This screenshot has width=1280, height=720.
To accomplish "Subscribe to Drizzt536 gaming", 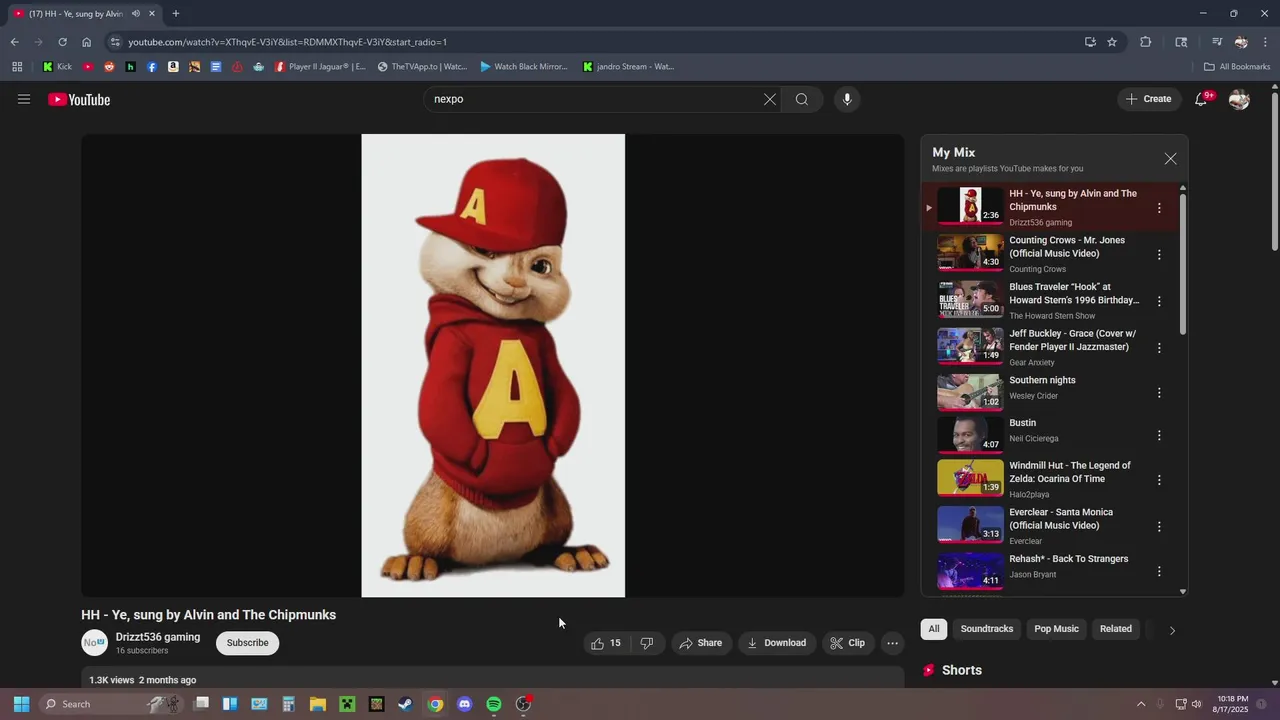I will click(x=247, y=643).
